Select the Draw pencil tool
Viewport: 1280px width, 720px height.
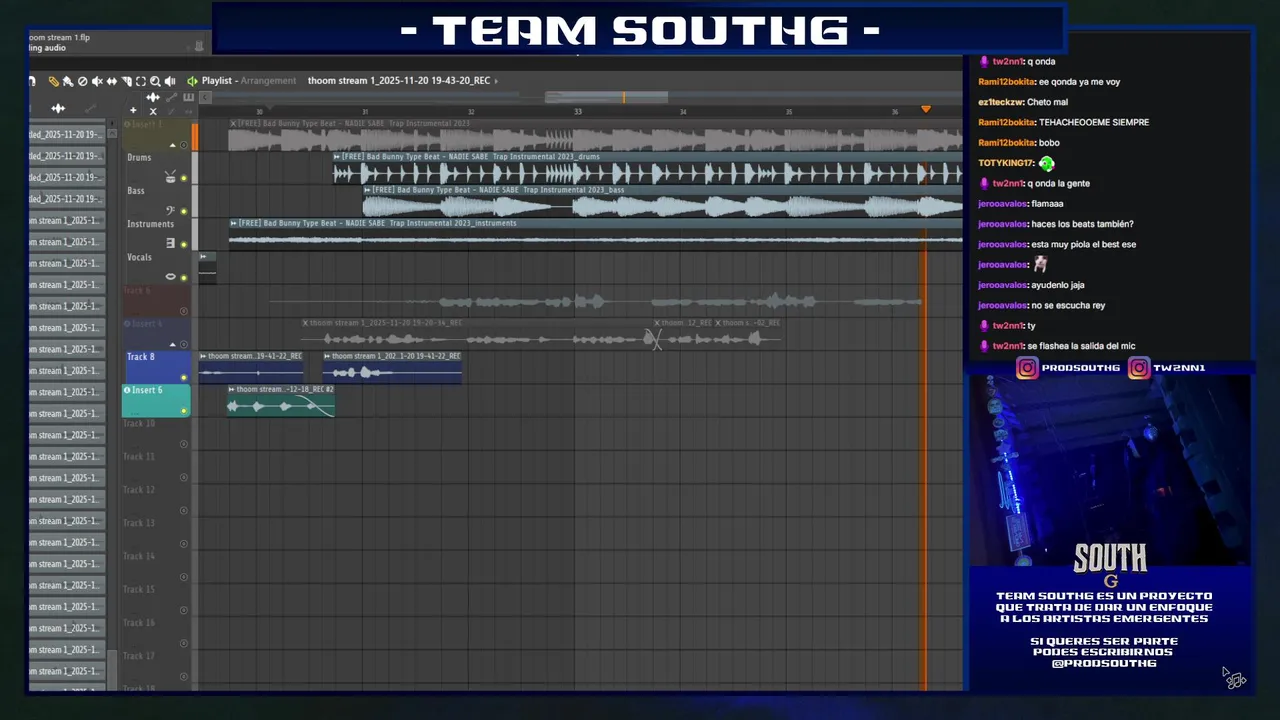54,81
